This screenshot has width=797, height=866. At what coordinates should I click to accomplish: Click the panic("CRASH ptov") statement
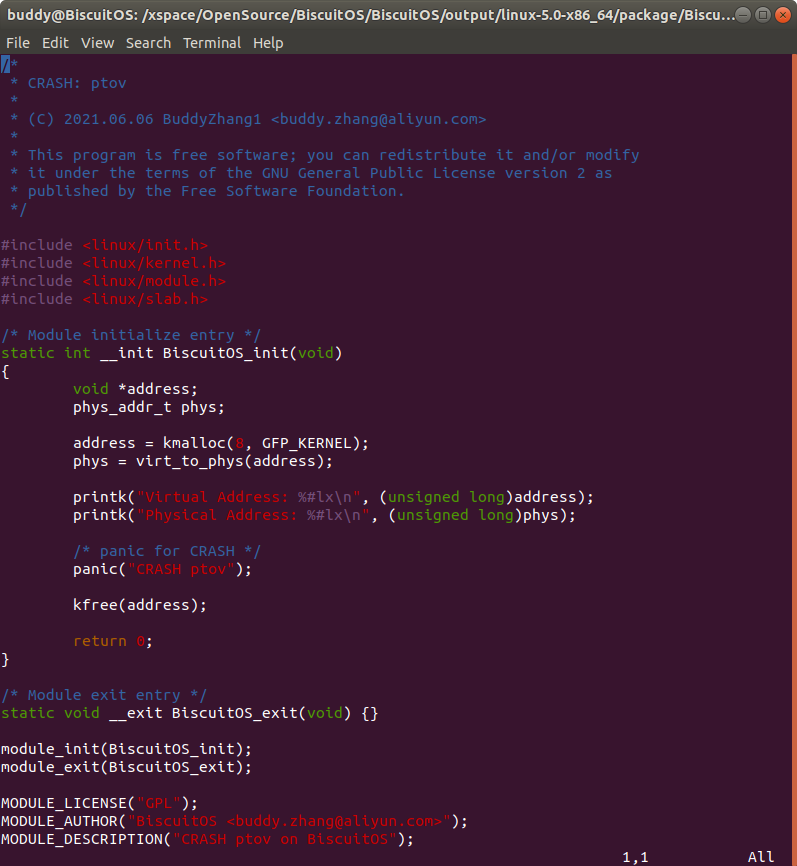pyautogui.click(x=162, y=569)
